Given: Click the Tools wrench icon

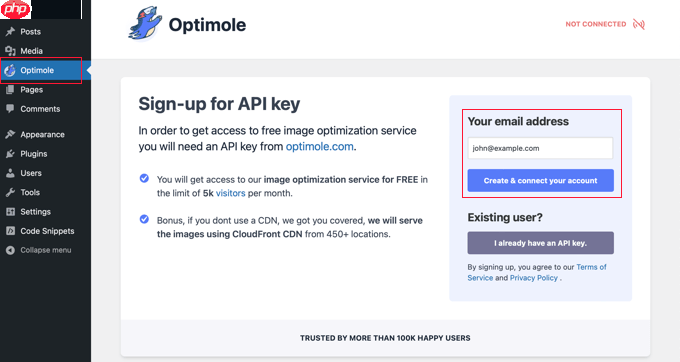Looking at the screenshot, I should coord(10,192).
